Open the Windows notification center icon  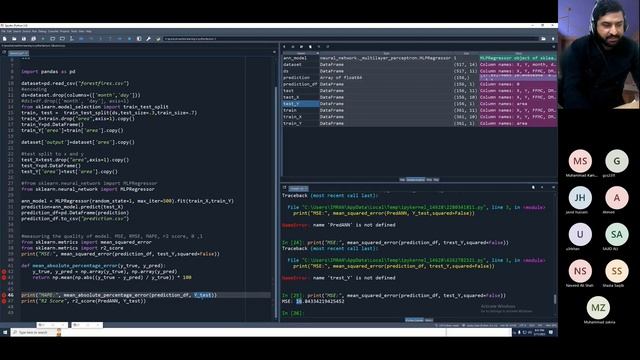point(551,333)
